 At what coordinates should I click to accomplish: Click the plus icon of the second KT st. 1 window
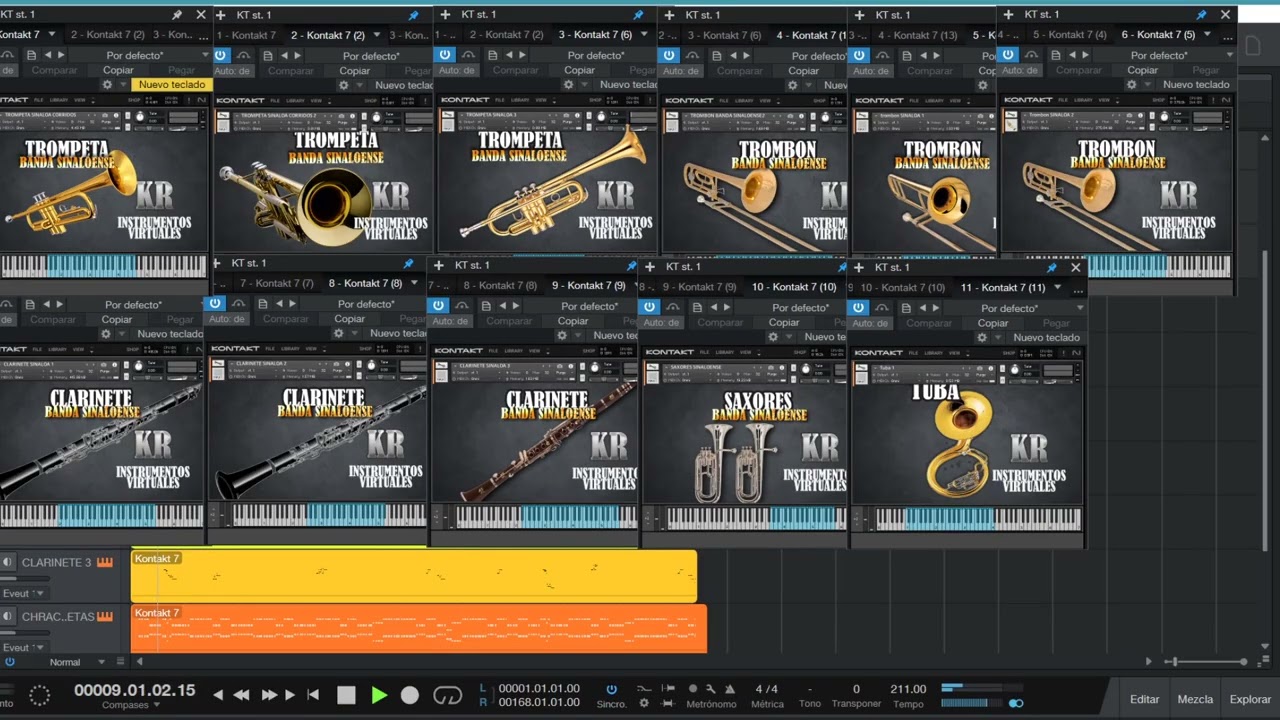221,15
